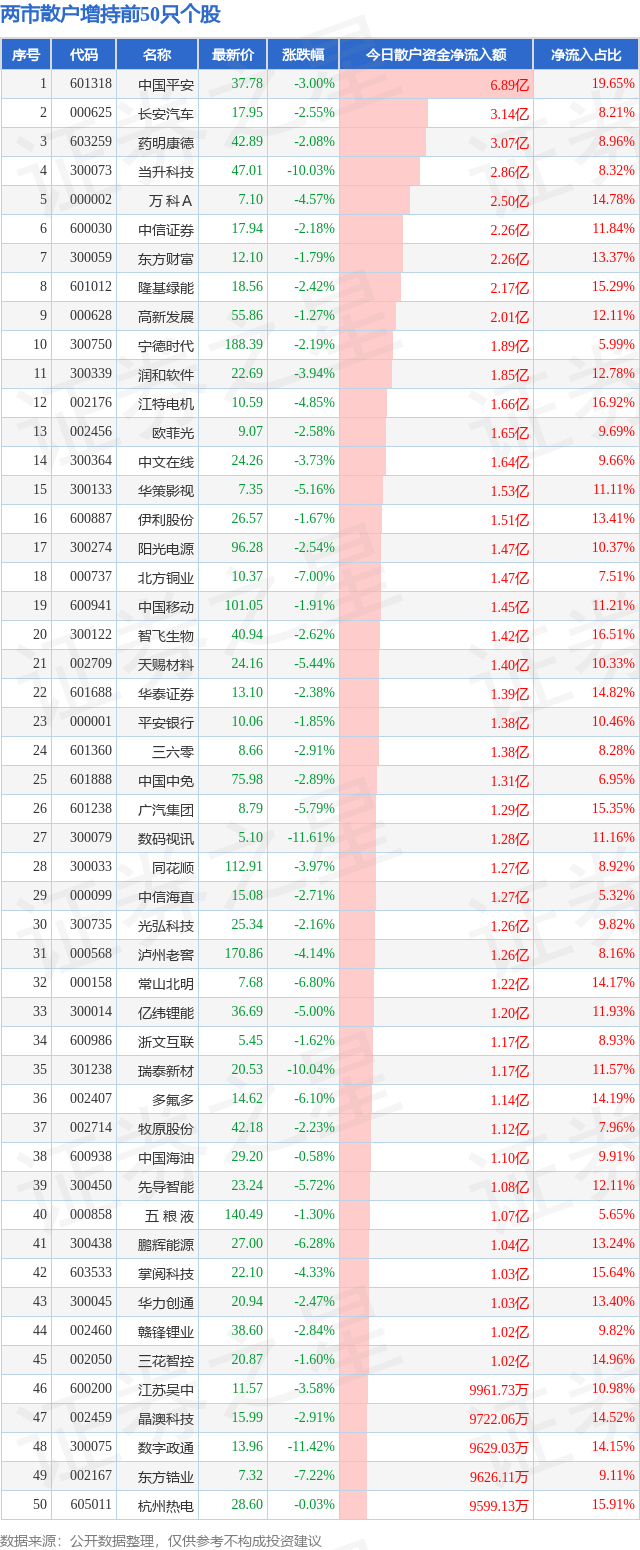Click the price 101.05
640x1550 pixels.
point(245,607)
